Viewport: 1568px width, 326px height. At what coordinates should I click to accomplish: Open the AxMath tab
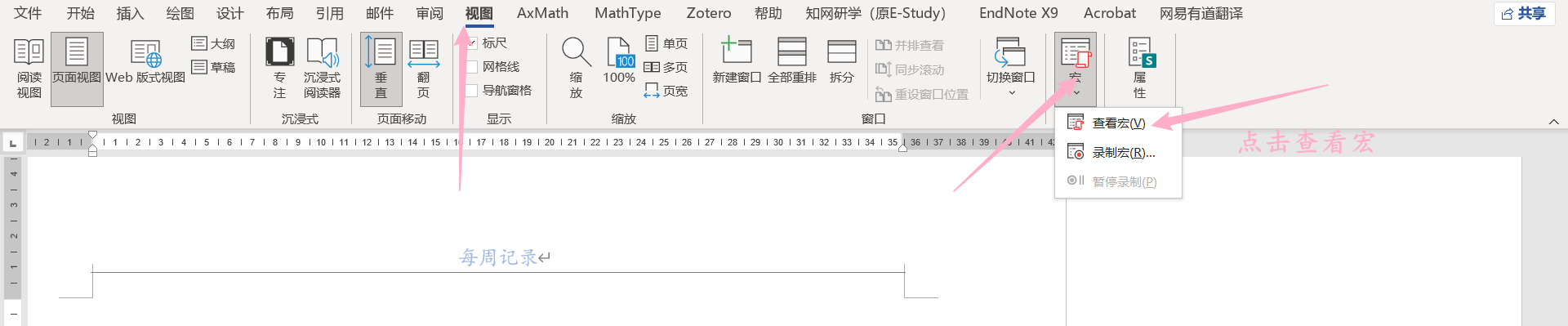542,13
